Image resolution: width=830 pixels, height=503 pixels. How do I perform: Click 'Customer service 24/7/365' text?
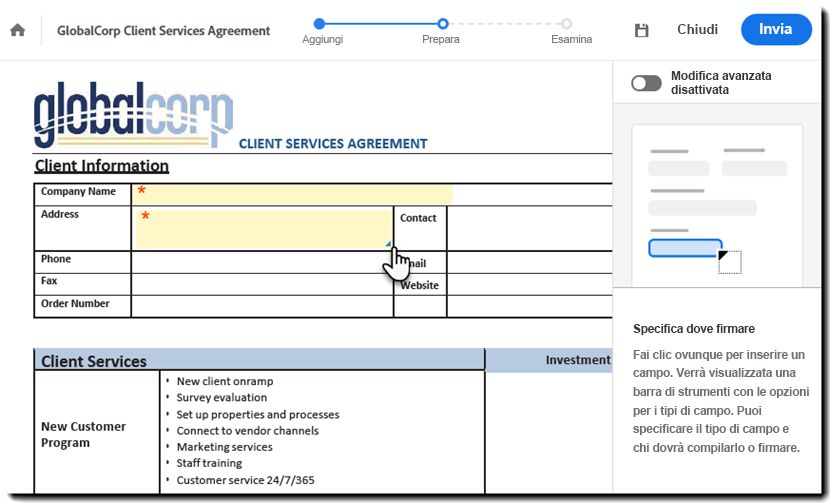point(246,480)
